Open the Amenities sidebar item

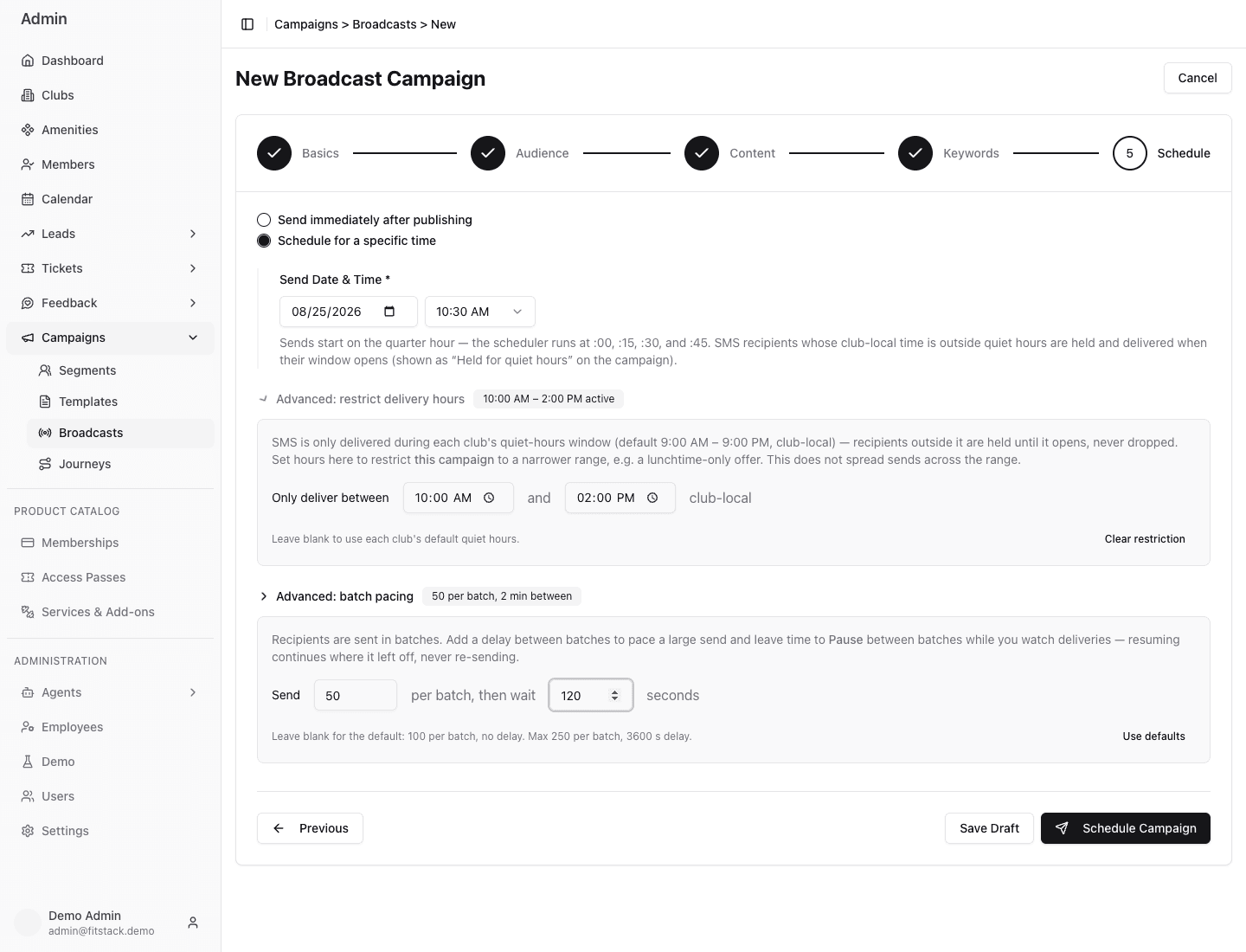tap(110, 130)
